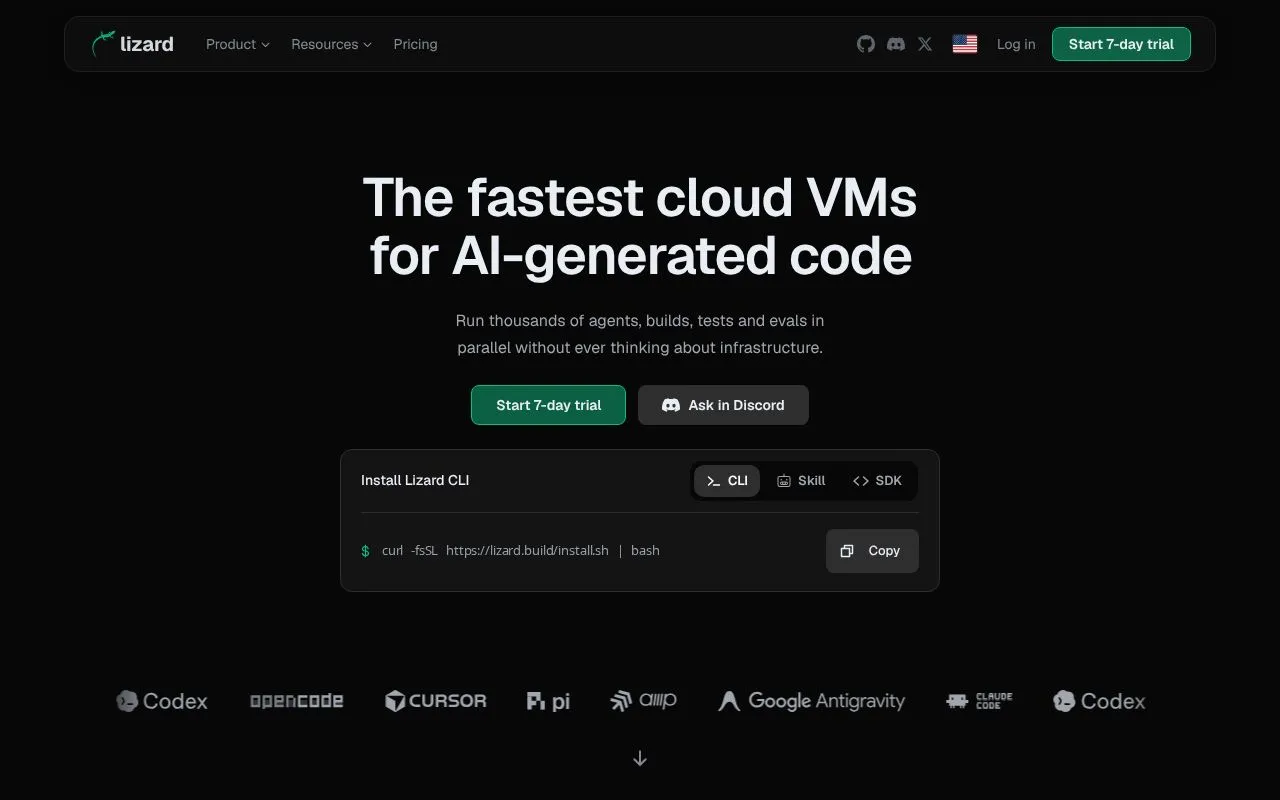Click the down arrow below the logos

[x=640, y=759]
